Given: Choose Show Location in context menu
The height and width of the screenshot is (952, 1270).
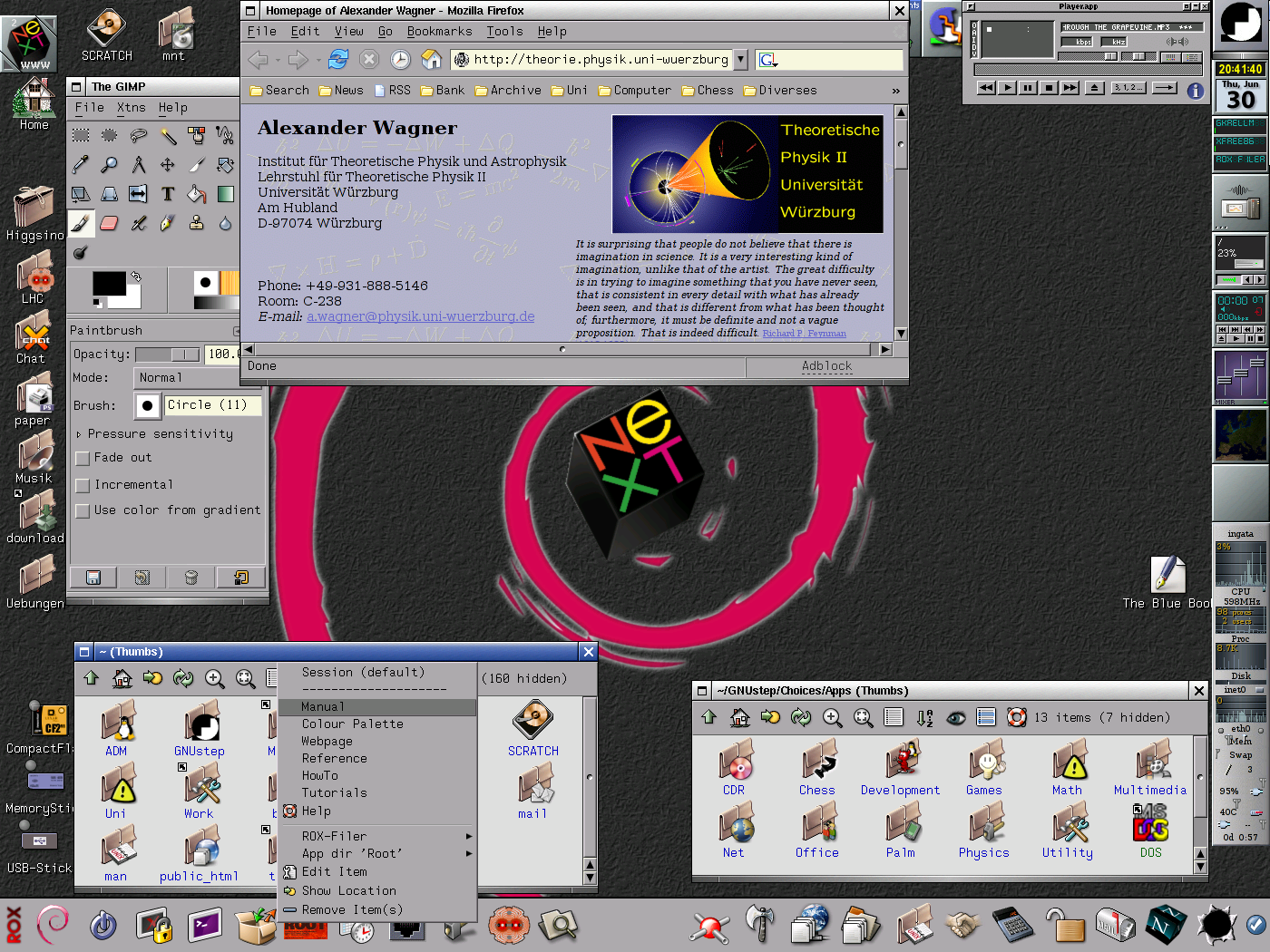Looking at the screenshot, I should pyautogui.click(x=349, y=891).
